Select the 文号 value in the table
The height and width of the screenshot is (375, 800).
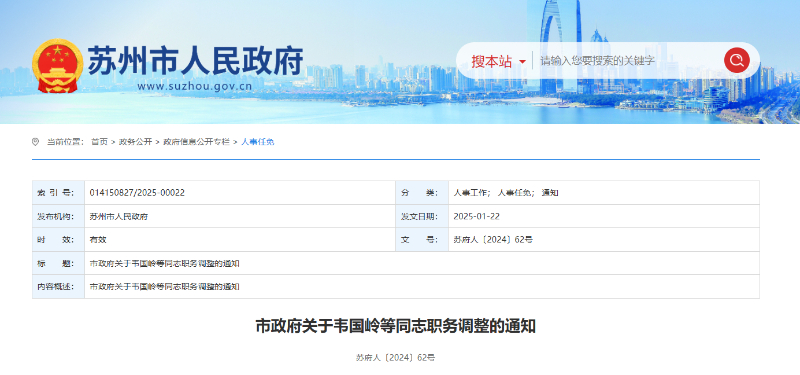pyautogui.click(x=493, y=240)
